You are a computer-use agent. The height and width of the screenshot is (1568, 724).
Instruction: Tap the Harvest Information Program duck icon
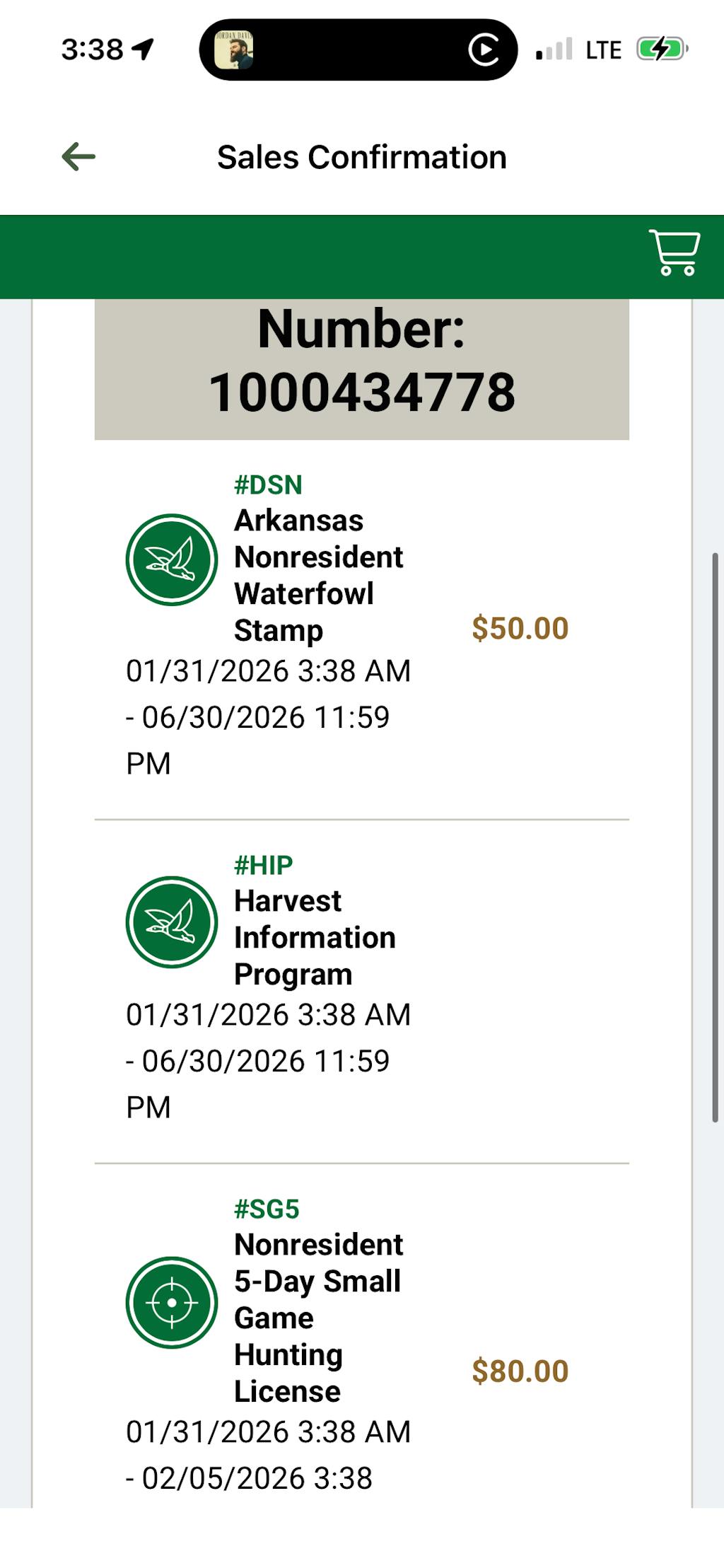pos(172,922)
